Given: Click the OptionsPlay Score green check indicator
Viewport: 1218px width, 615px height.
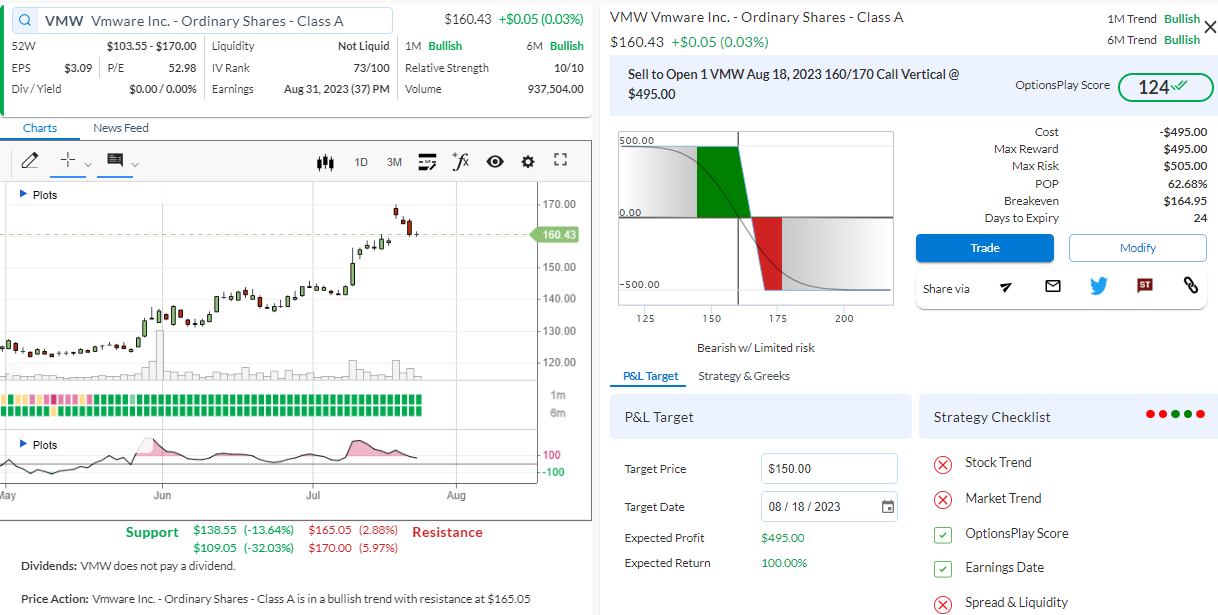Looking at the screenshot, I should [x=943, y=534].
